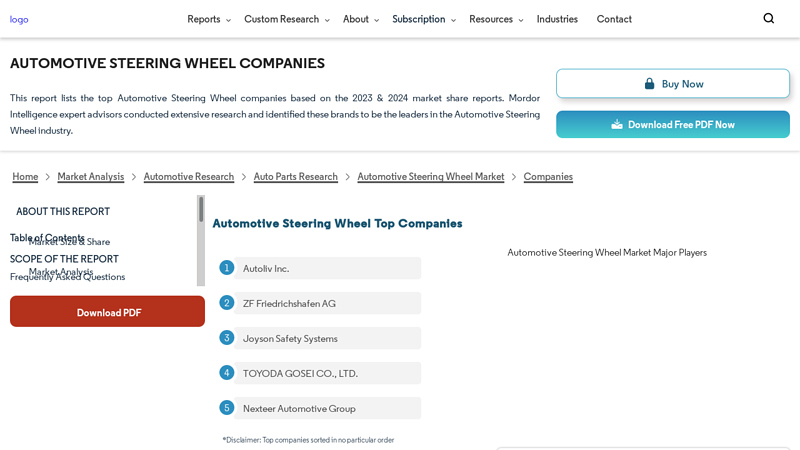This screenshot has width=800, height=450.
Task: Open the Custom Research menu
Action: point(281,19)
